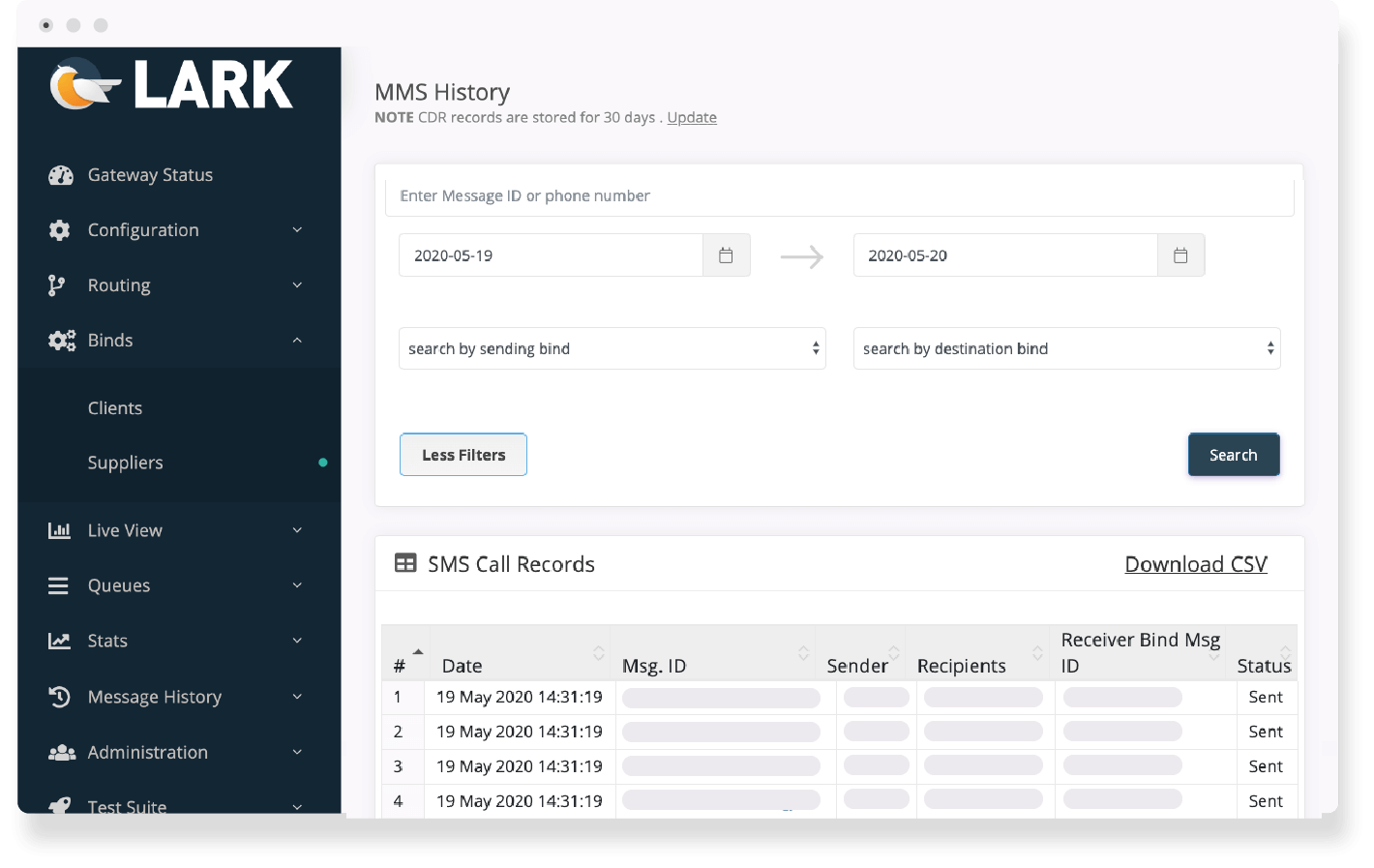Expand the Queues menu chevron
1374x868 pixels.
coord(297,585)
